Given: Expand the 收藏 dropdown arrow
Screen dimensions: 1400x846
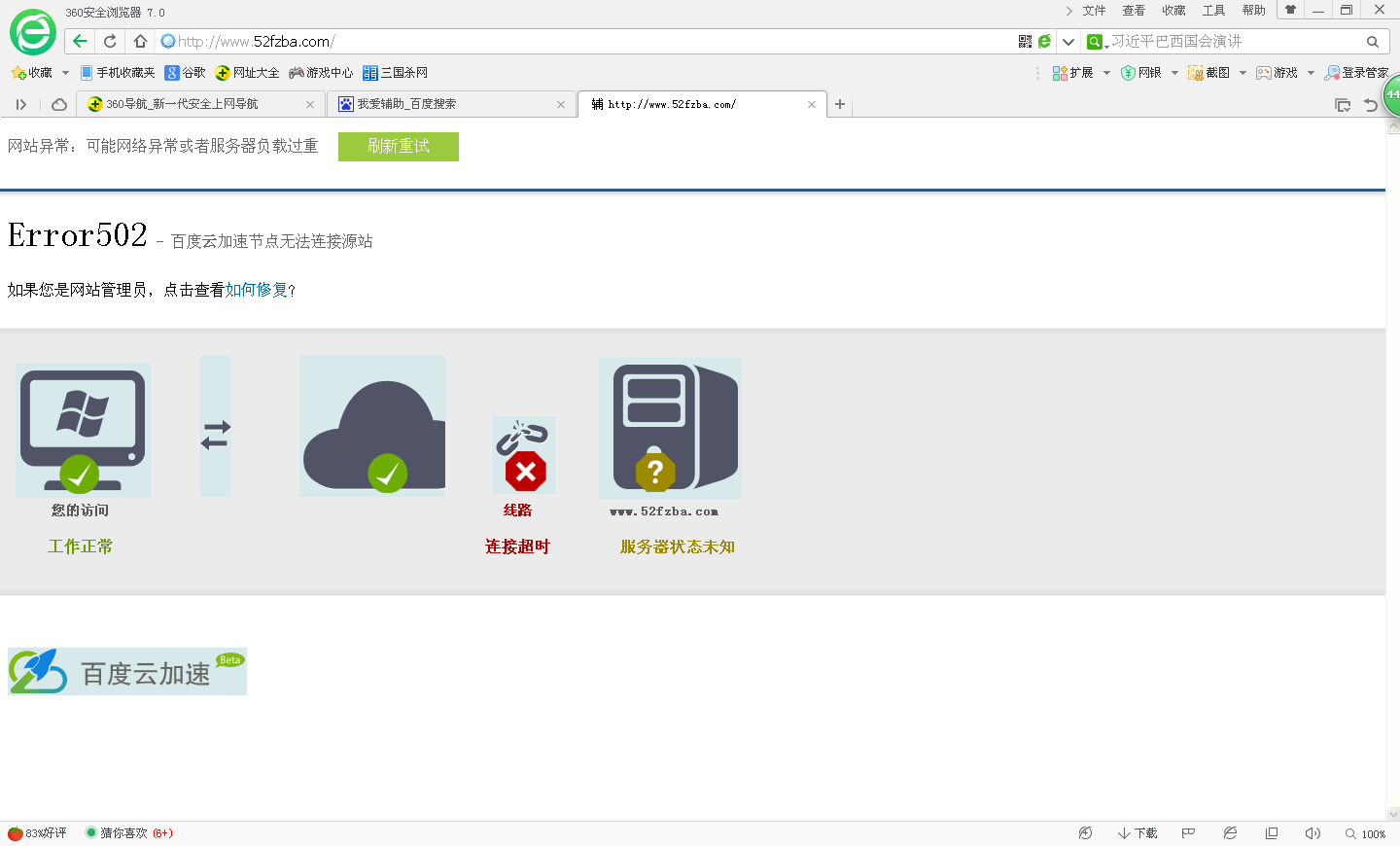Looking at the screenshot, I should 65,73.
